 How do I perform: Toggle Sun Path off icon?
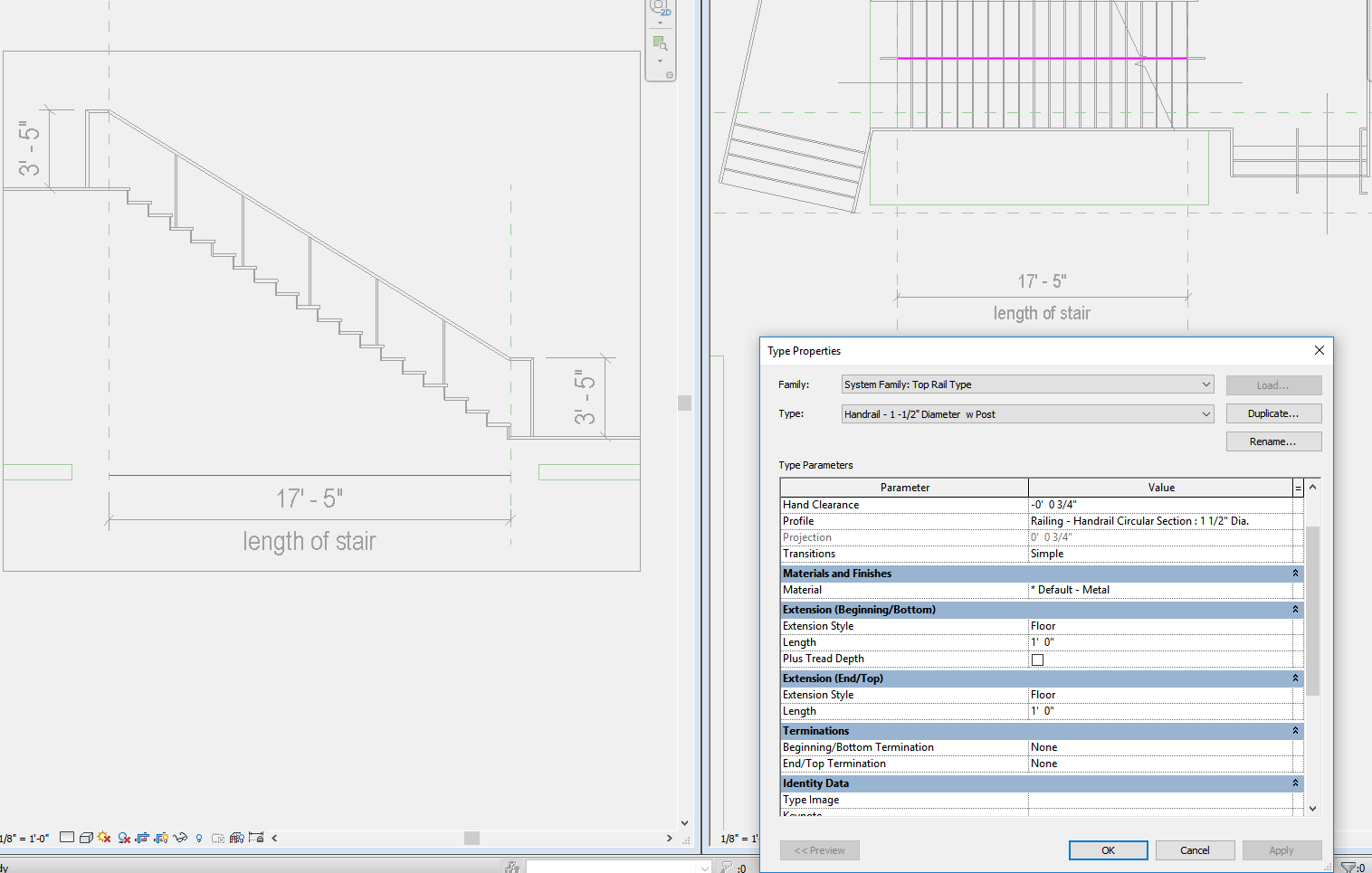[x=104, y=838]
